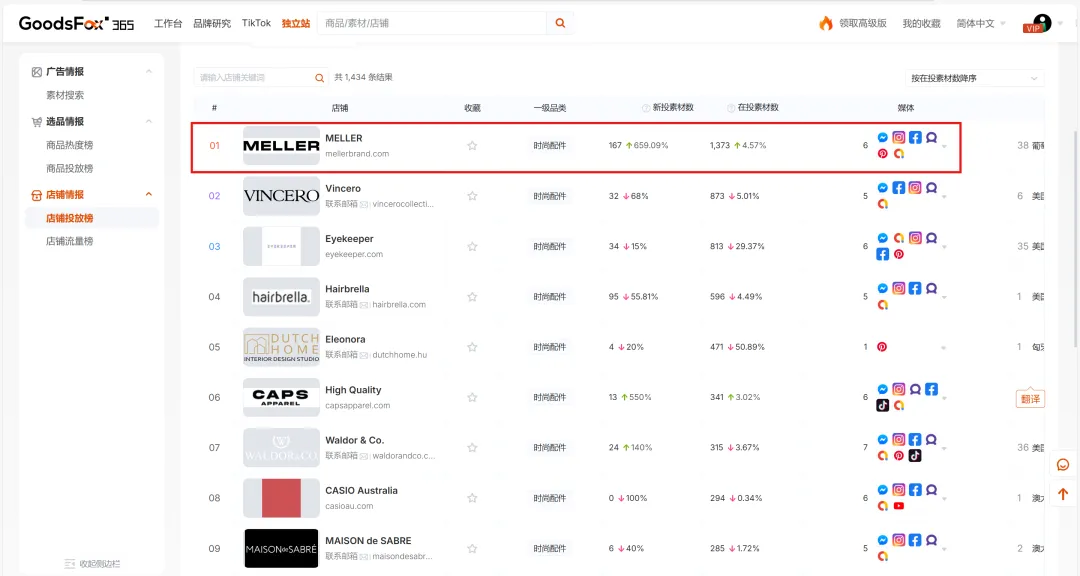This screenshot has height=576, width=1080.
Task: Favorite the Vincero store with star
Action: 472,196
